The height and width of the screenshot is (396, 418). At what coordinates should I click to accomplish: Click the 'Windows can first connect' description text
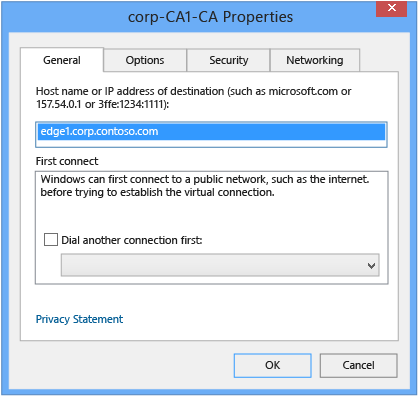pyautogui.click(x=205, y=186)
